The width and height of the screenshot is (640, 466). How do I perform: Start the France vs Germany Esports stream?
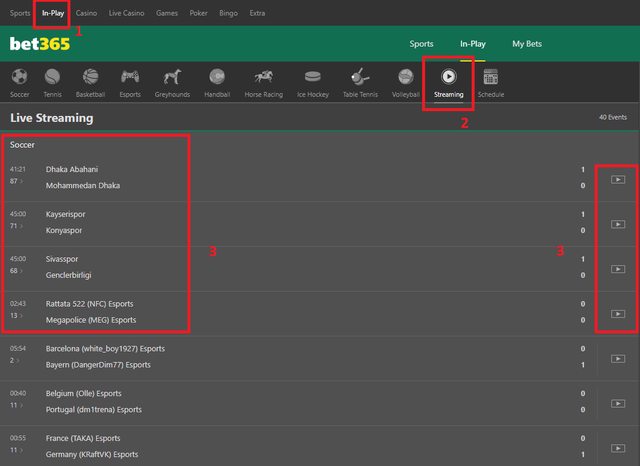click(618, 448)
